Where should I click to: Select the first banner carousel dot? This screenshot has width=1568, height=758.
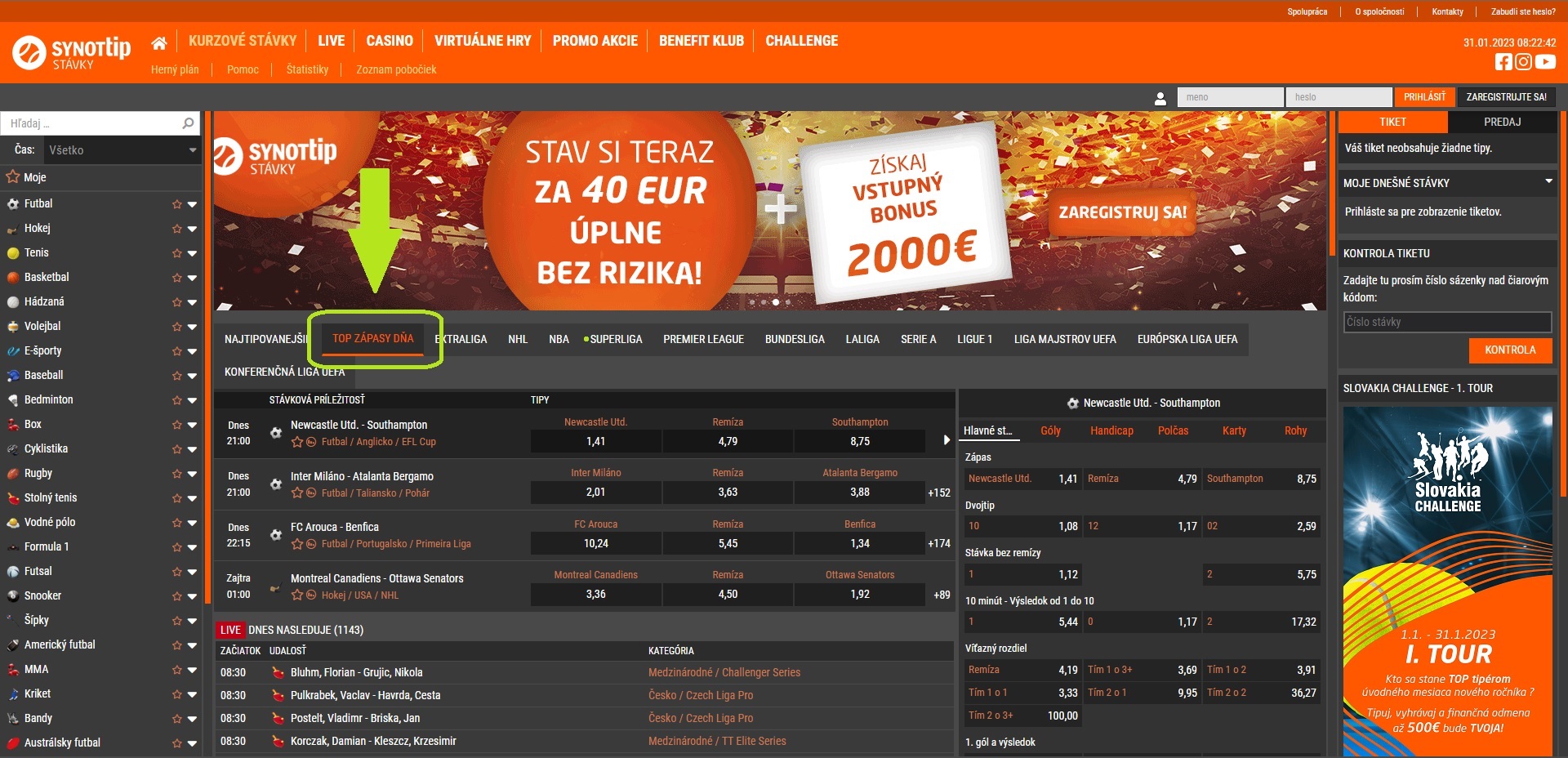pos(752,302)
